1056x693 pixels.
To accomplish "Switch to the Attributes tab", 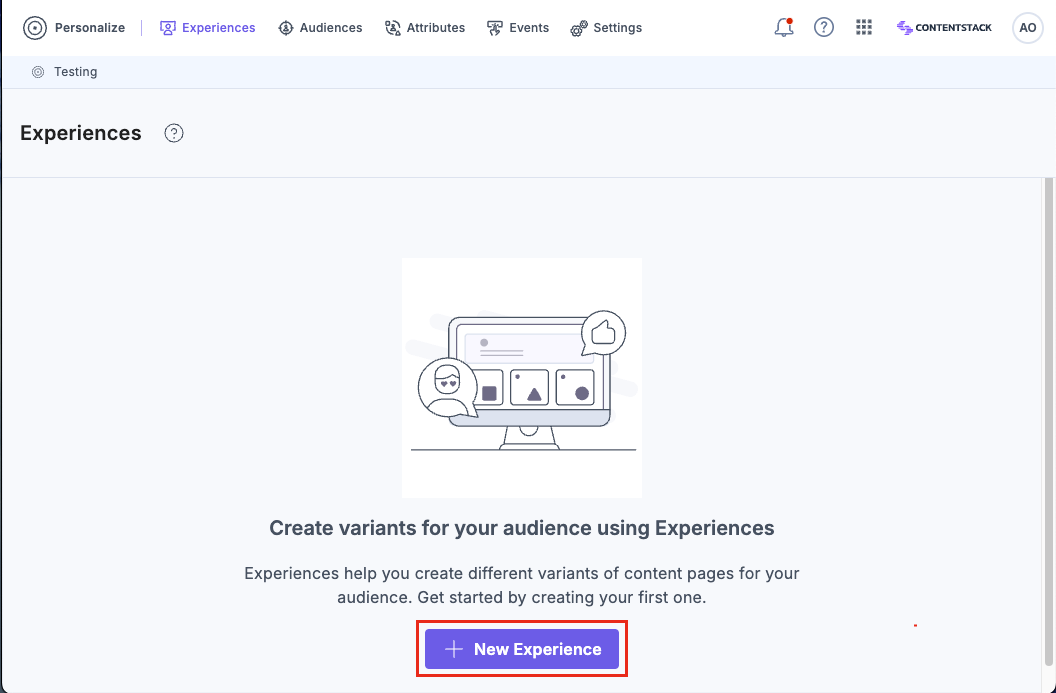I will coord(424,28).
